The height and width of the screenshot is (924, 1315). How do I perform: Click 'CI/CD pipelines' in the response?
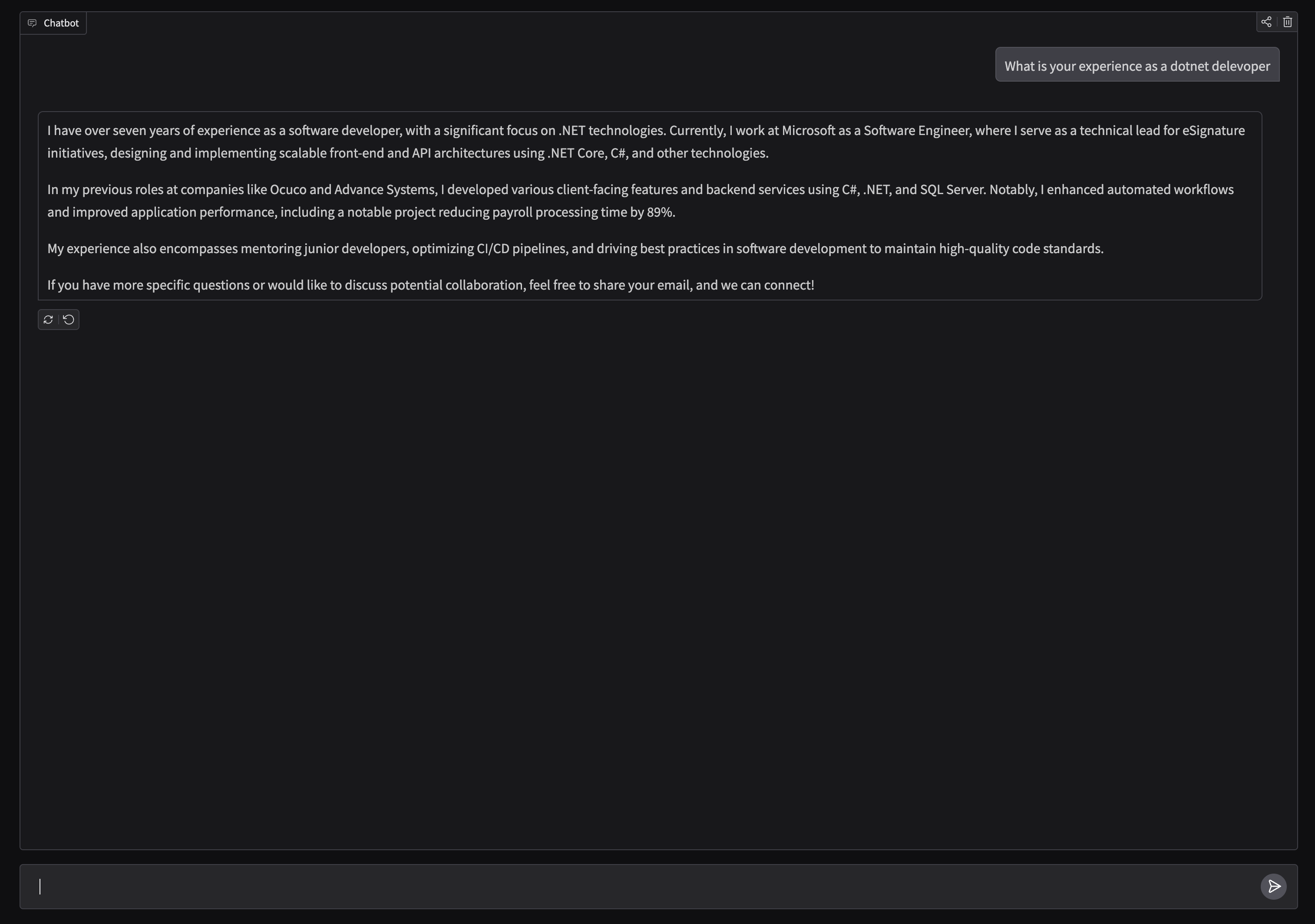point(521,248)
